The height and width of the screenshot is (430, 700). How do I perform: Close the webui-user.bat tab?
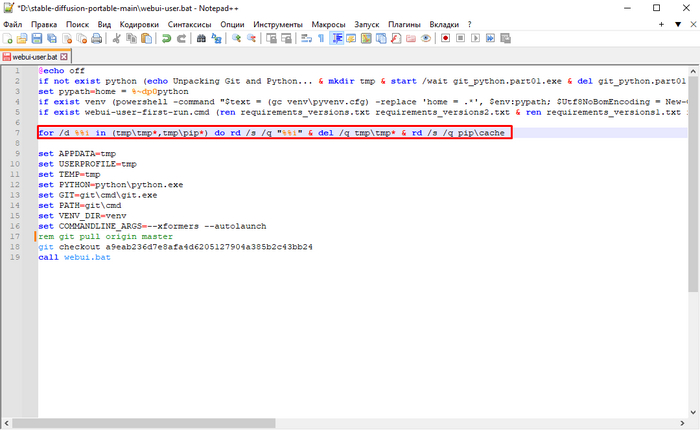click(66, 58)
